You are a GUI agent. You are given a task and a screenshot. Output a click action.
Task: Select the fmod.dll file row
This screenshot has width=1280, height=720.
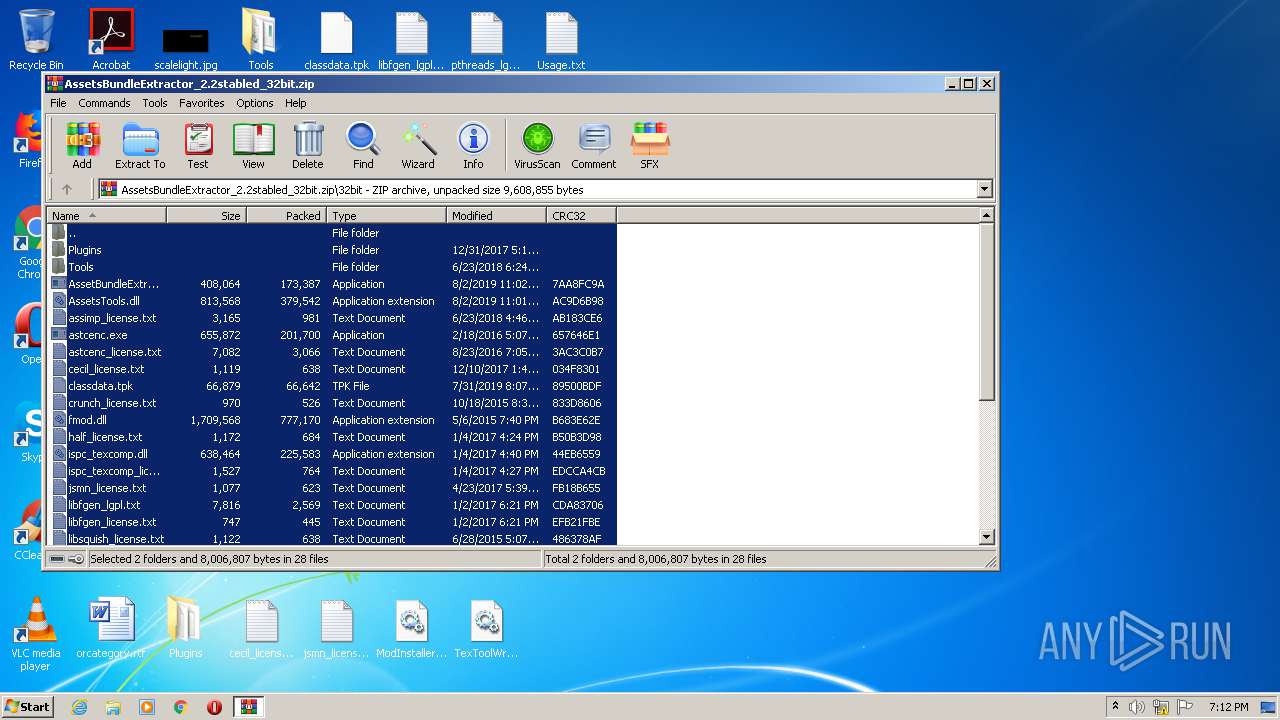[x=332, y=420]
